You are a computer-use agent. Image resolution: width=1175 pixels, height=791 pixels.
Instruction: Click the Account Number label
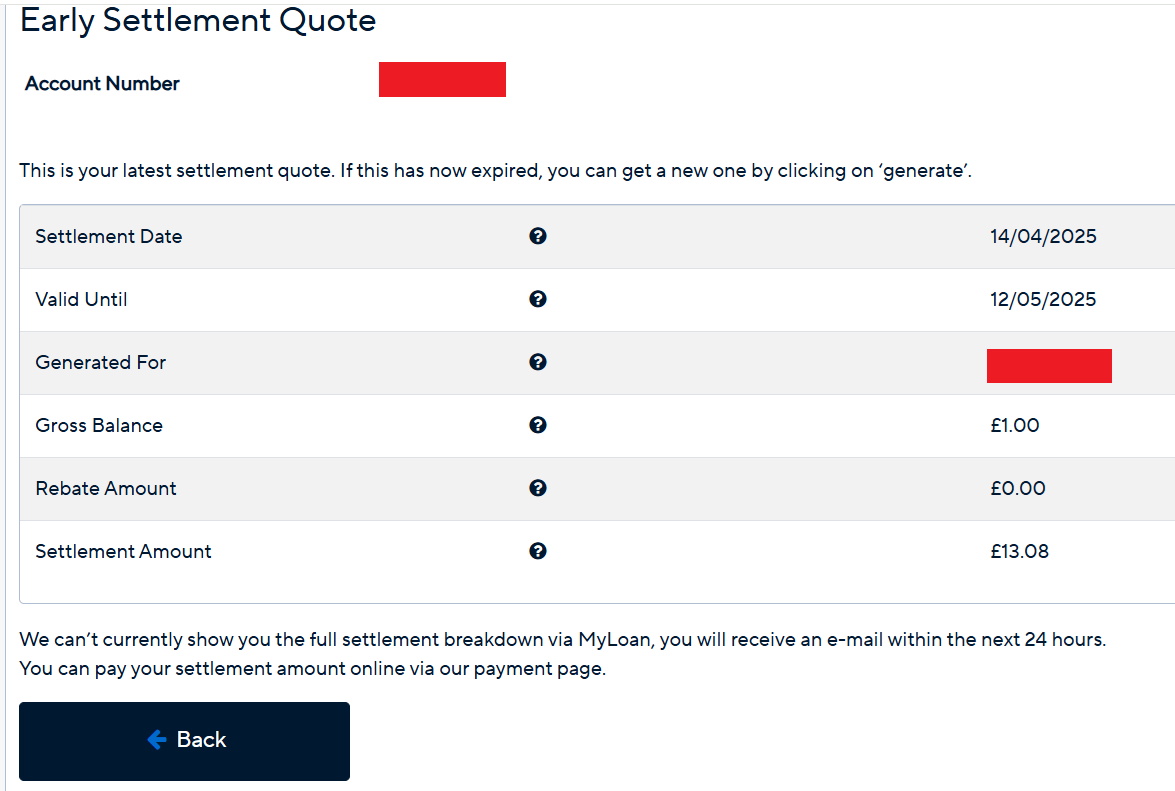102,83
